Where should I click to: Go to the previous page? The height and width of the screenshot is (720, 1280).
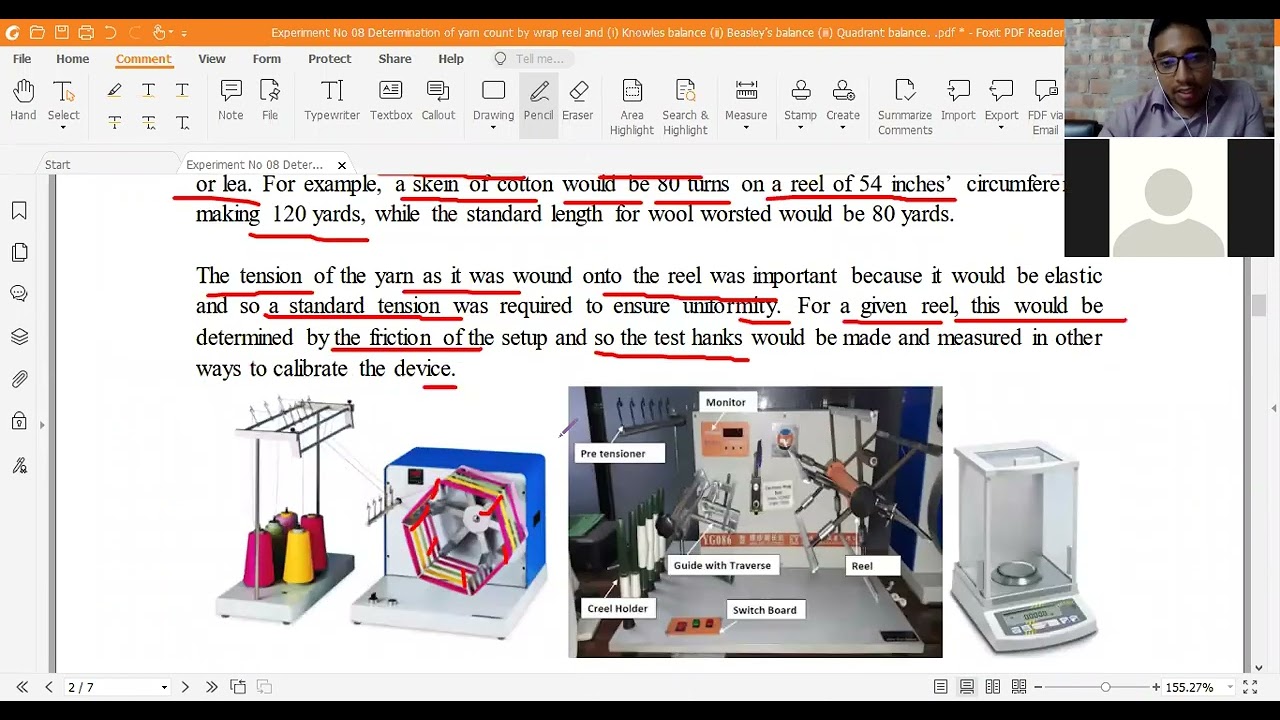48,687
